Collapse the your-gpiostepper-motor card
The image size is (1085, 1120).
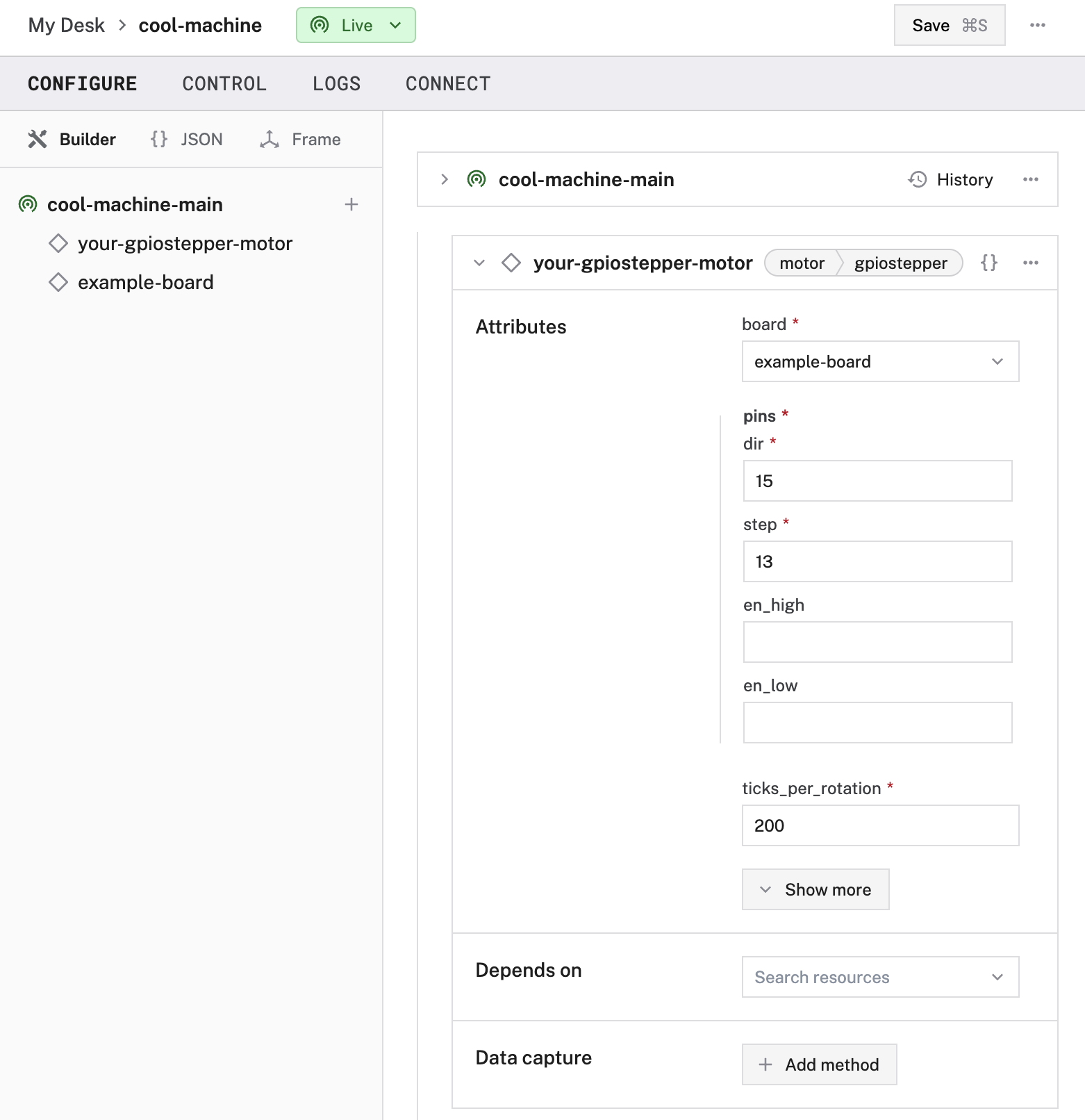[479, 263]
